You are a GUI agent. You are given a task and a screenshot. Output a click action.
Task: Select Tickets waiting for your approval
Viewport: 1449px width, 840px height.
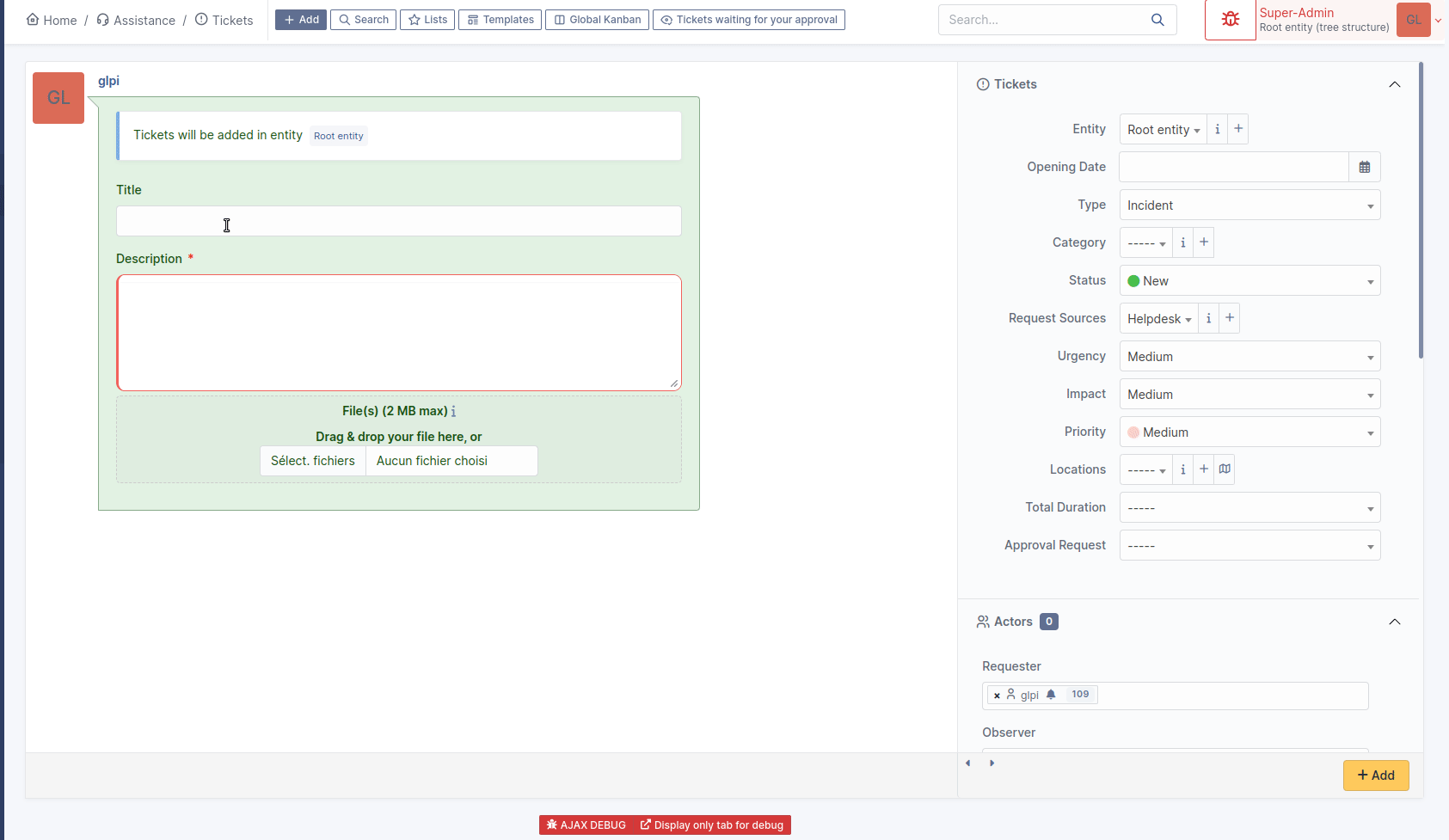coord(748,19)
